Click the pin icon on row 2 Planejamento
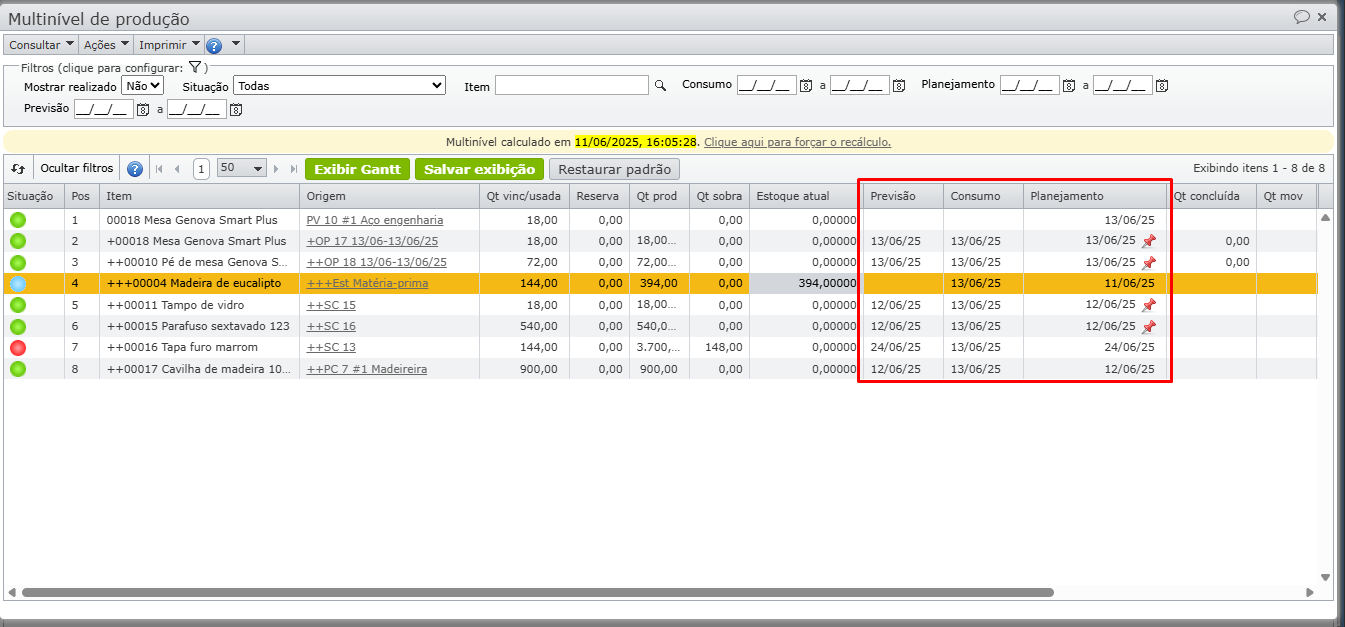Viewport: 1345px width, 627px height. pyautogui.click(x=1148, y=241)
